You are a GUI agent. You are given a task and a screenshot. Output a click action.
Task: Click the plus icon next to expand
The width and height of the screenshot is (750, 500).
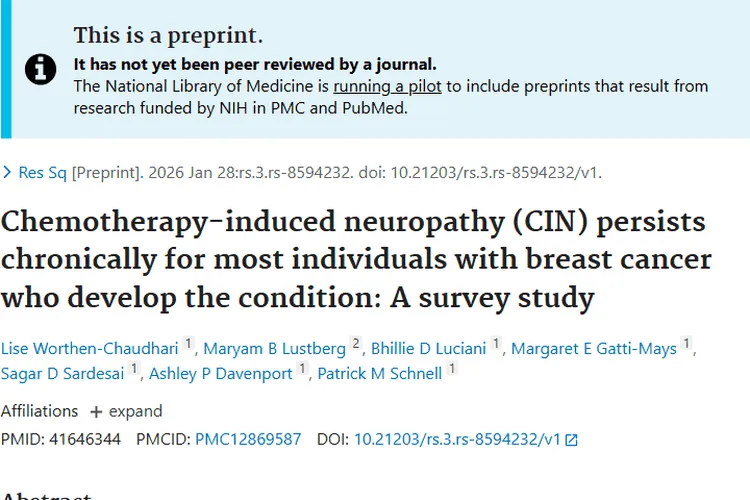click(x=96, y=411)
